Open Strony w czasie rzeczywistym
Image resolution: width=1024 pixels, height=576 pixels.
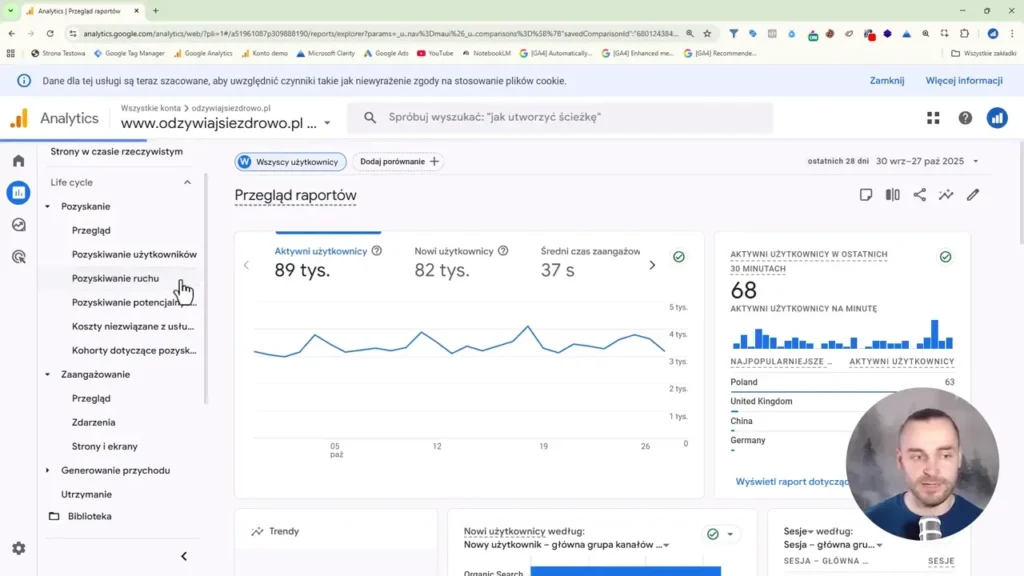pyautogui.click(x=116, y=152)
